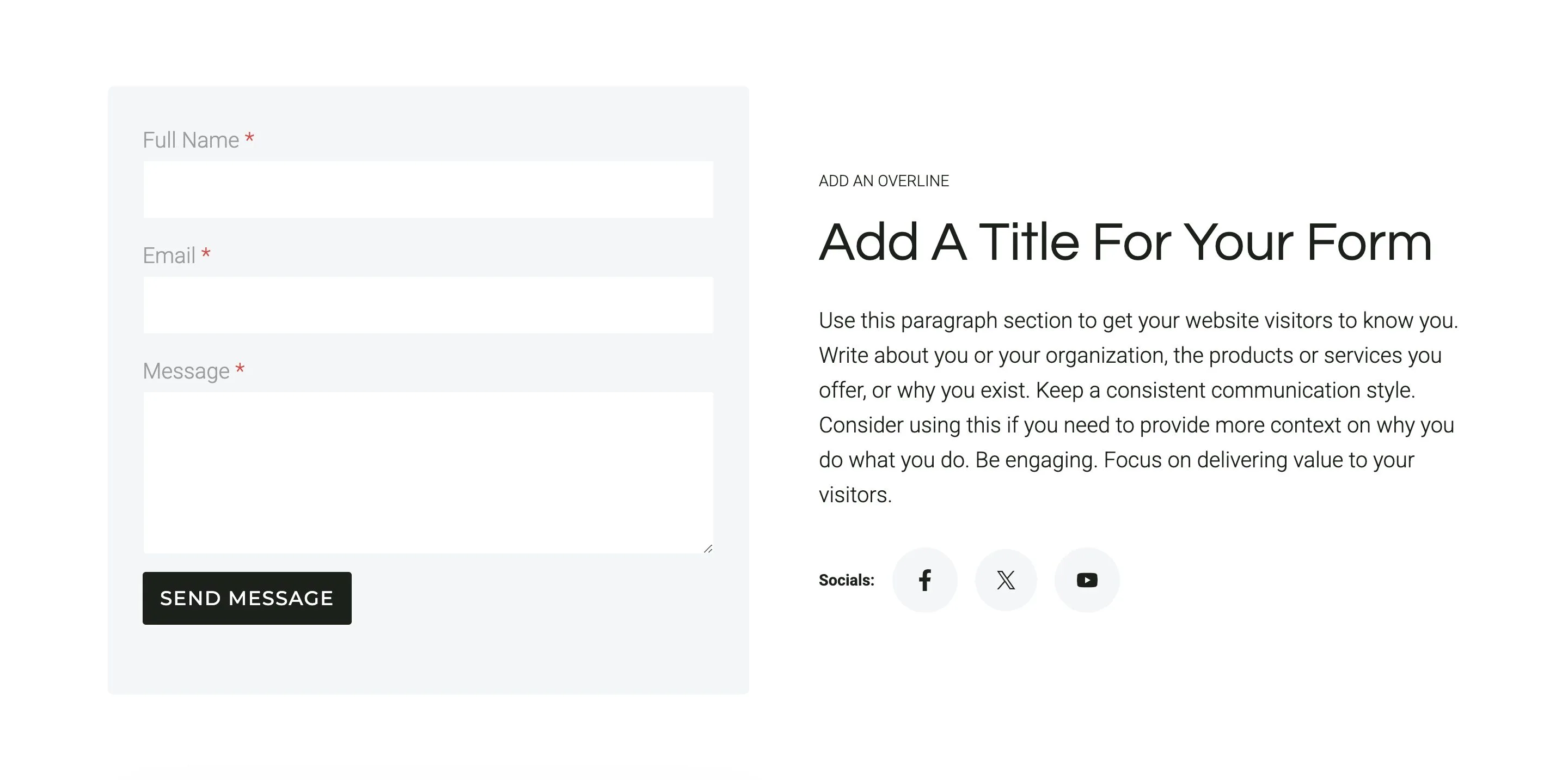Submit with the Send Message button
The height and width of the screenshot is (780, 1568).
click(247, 598)
